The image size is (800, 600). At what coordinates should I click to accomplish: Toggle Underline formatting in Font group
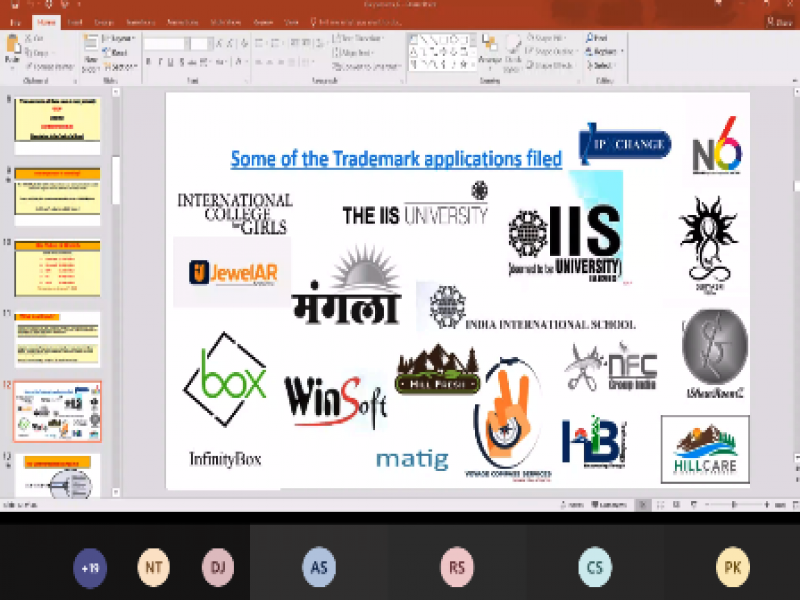point(172,62)
